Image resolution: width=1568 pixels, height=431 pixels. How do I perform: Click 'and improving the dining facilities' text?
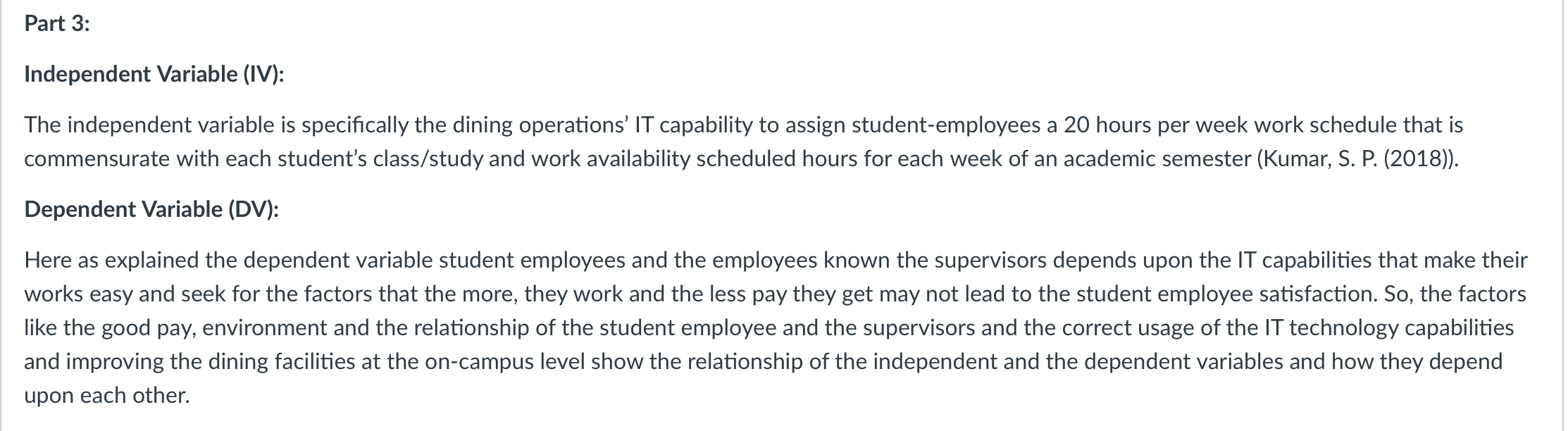coord(189,361)
